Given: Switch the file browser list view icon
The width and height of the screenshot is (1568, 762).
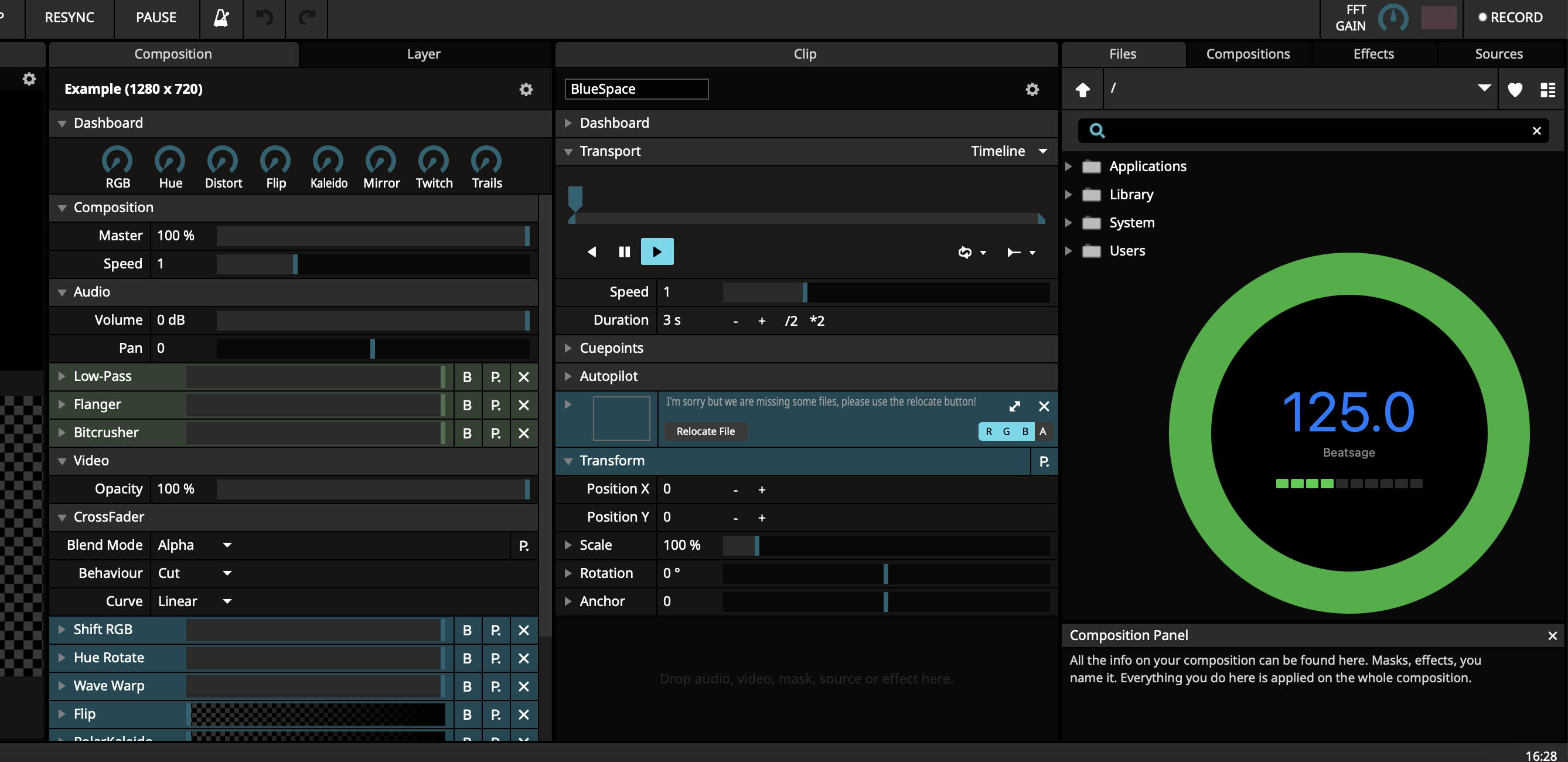Looking at the screenshot, I should point(1548,90).
